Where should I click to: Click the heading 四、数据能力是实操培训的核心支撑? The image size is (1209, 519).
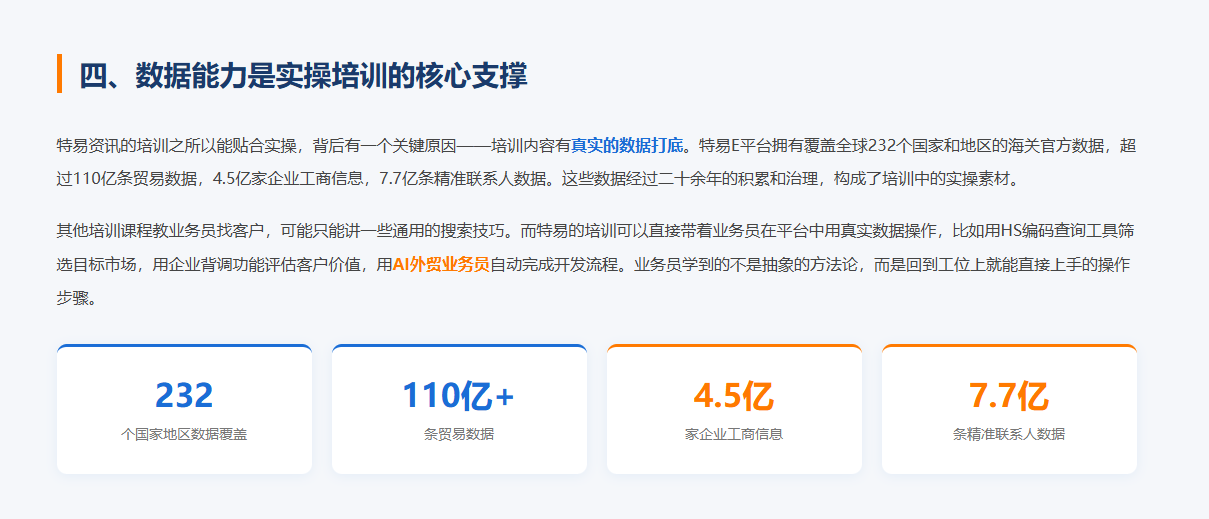click(x=303, y=75)
